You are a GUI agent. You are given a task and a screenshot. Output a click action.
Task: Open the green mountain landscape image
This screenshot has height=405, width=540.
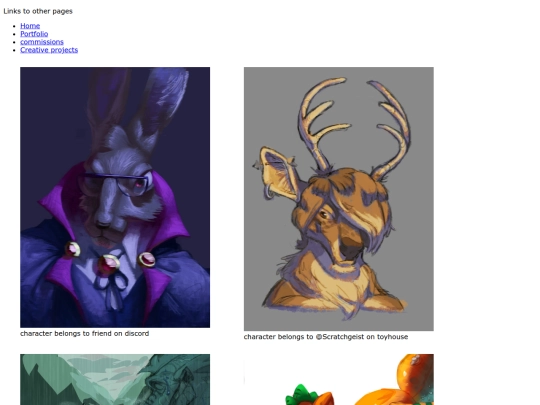point(115,380)
